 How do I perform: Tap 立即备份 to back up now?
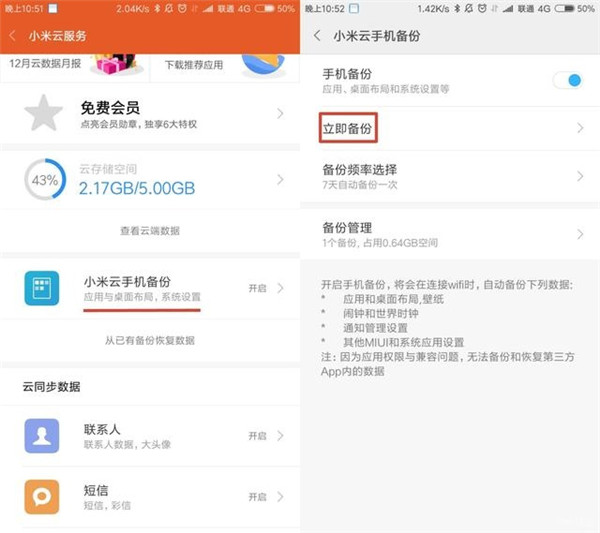(347, 128)
